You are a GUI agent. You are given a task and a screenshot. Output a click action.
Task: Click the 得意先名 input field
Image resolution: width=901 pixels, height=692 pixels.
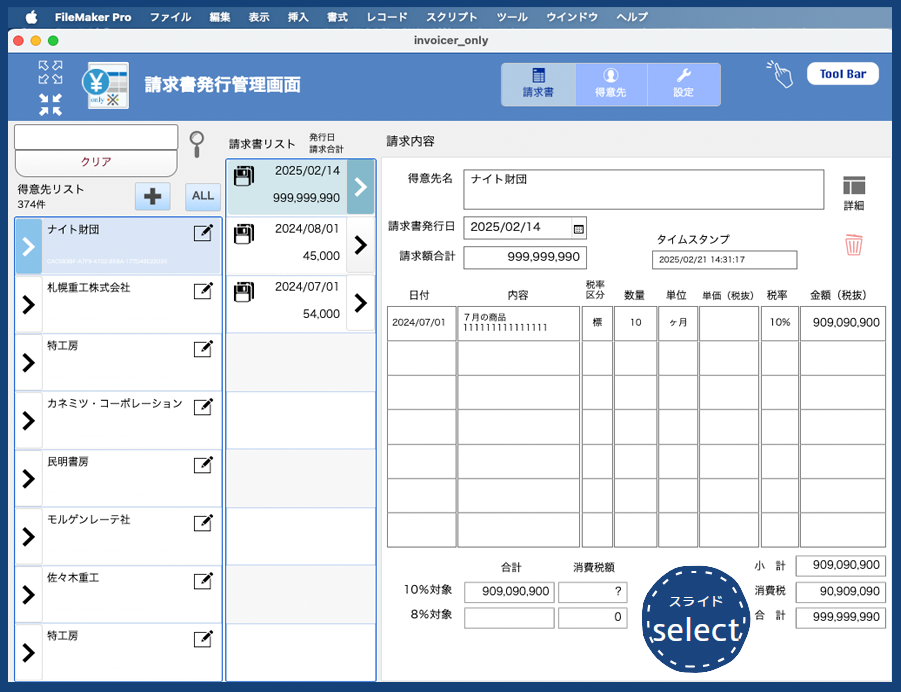coord(643,190)
